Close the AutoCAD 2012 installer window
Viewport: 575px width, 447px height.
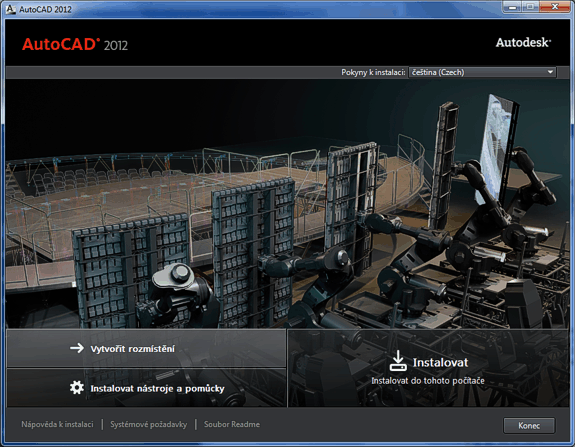tap(555, 7)
